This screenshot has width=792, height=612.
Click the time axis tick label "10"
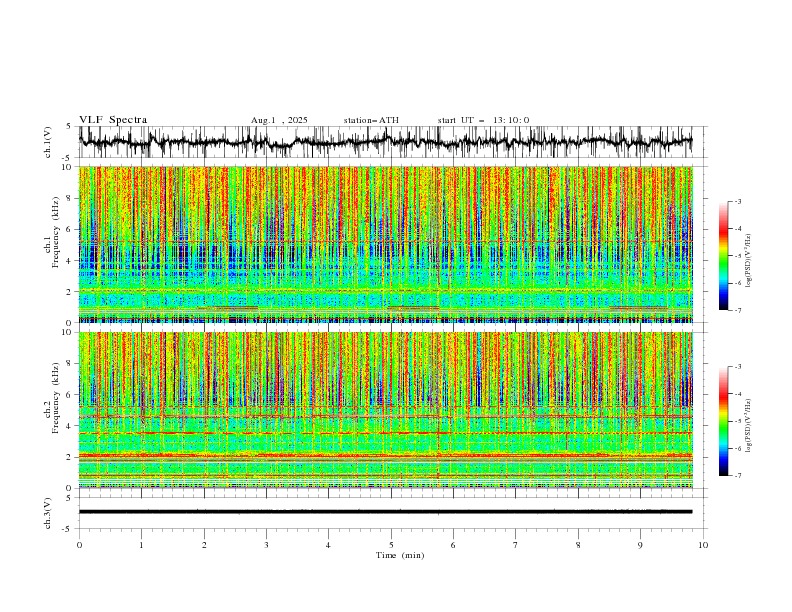coord(703,545)
